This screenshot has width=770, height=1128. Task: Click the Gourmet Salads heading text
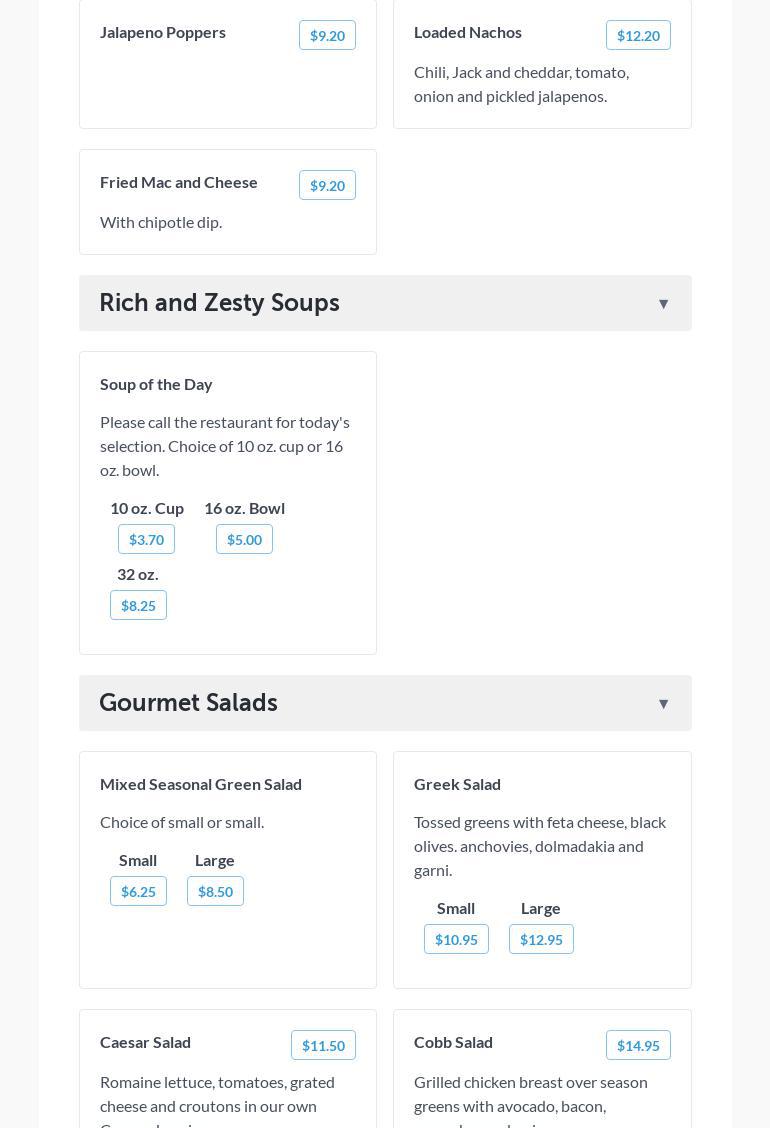[188, 703]
